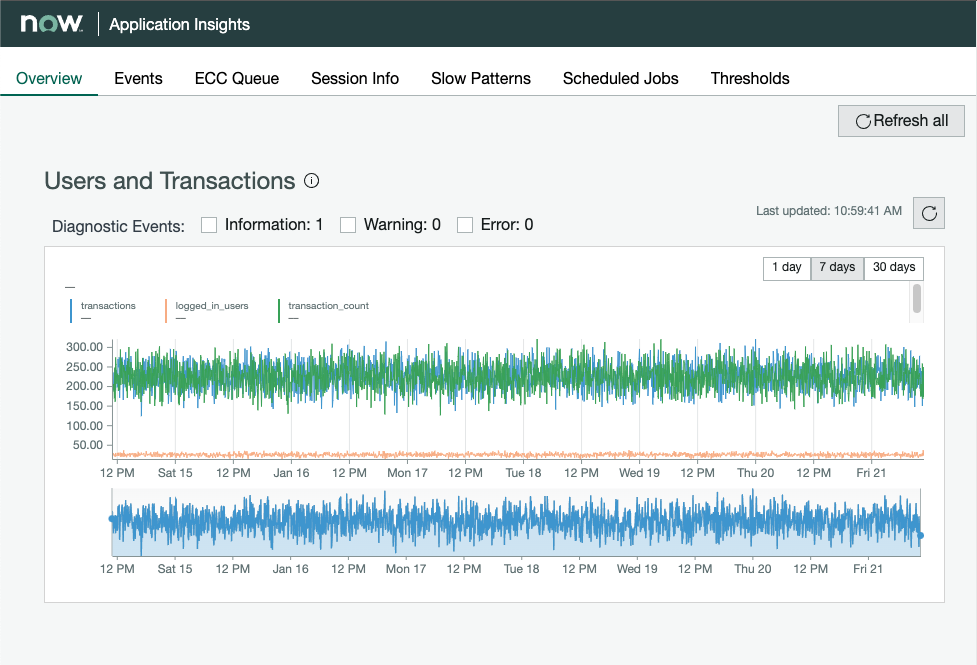Click the 'Wed 19' main chart axis label
Screen dimensions: 977x665
click(x=639, y=473)
